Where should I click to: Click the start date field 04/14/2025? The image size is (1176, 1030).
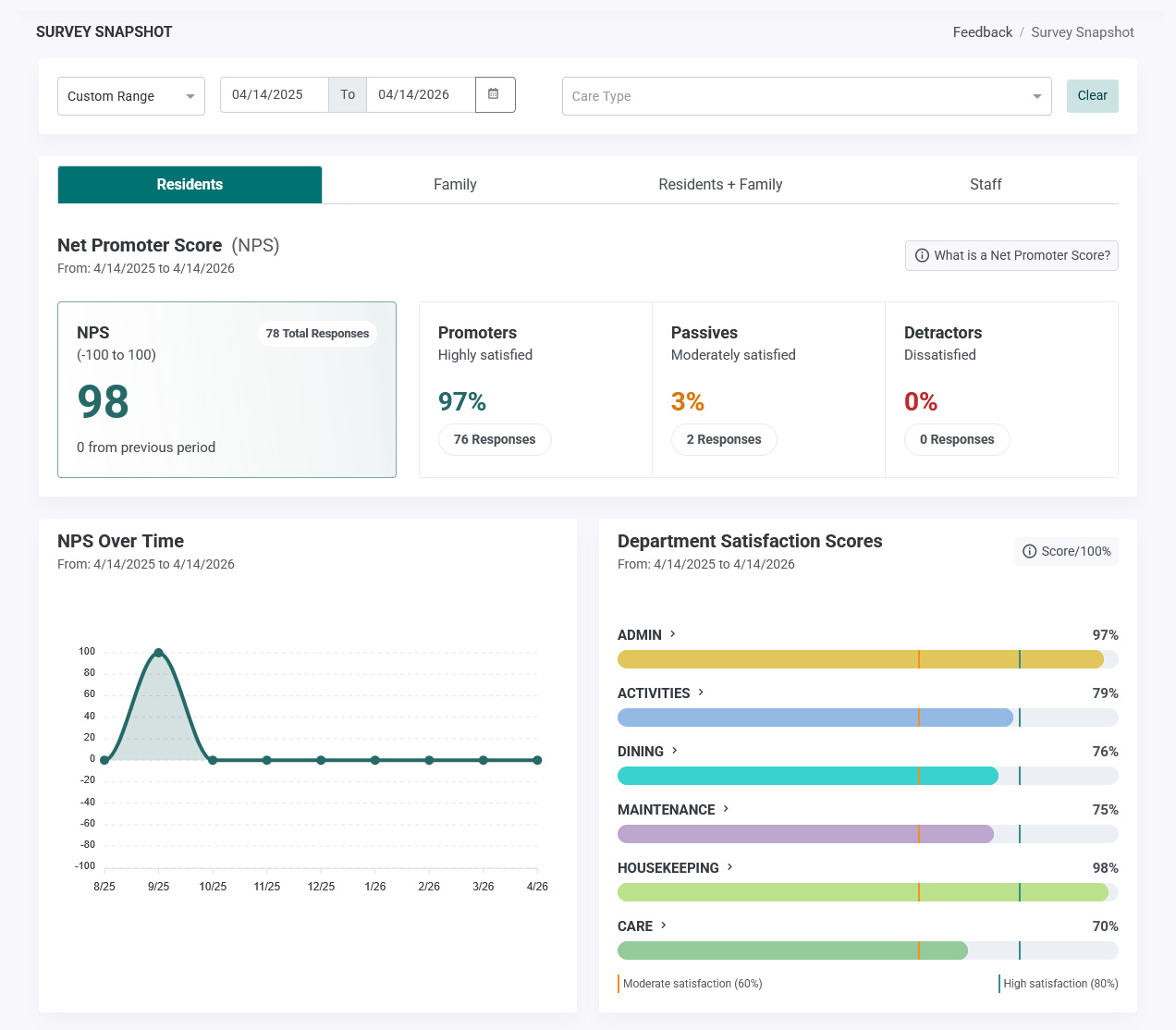(x=275, y=94)
